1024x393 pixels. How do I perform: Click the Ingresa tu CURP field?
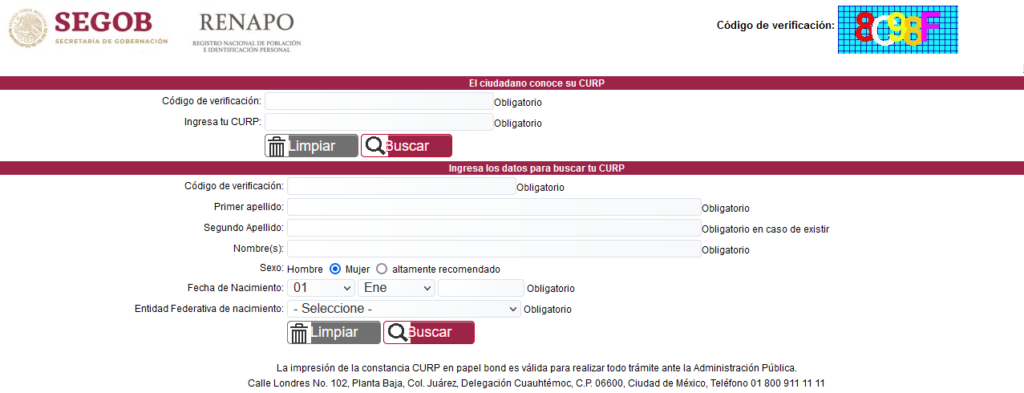(x=379, y=122)
